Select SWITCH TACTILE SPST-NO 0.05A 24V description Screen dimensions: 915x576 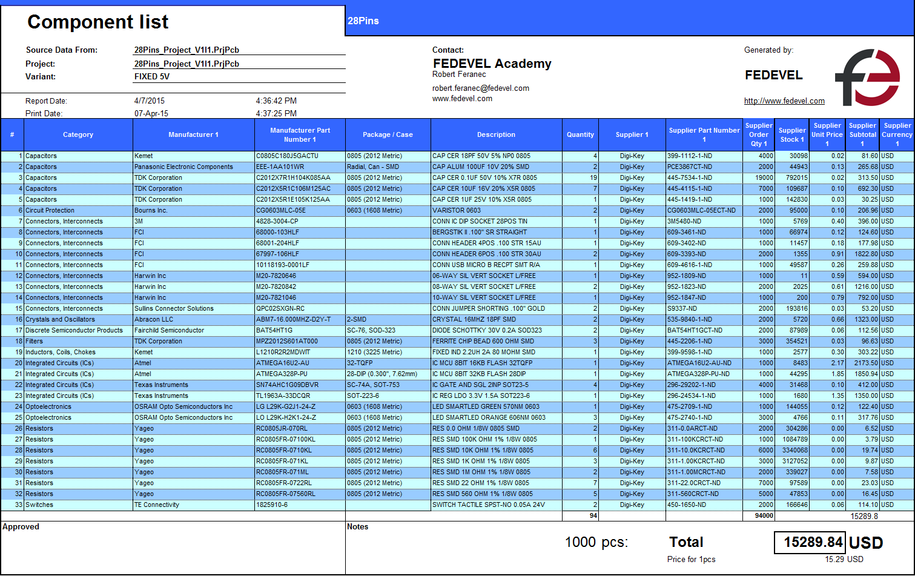pos(497,505)
